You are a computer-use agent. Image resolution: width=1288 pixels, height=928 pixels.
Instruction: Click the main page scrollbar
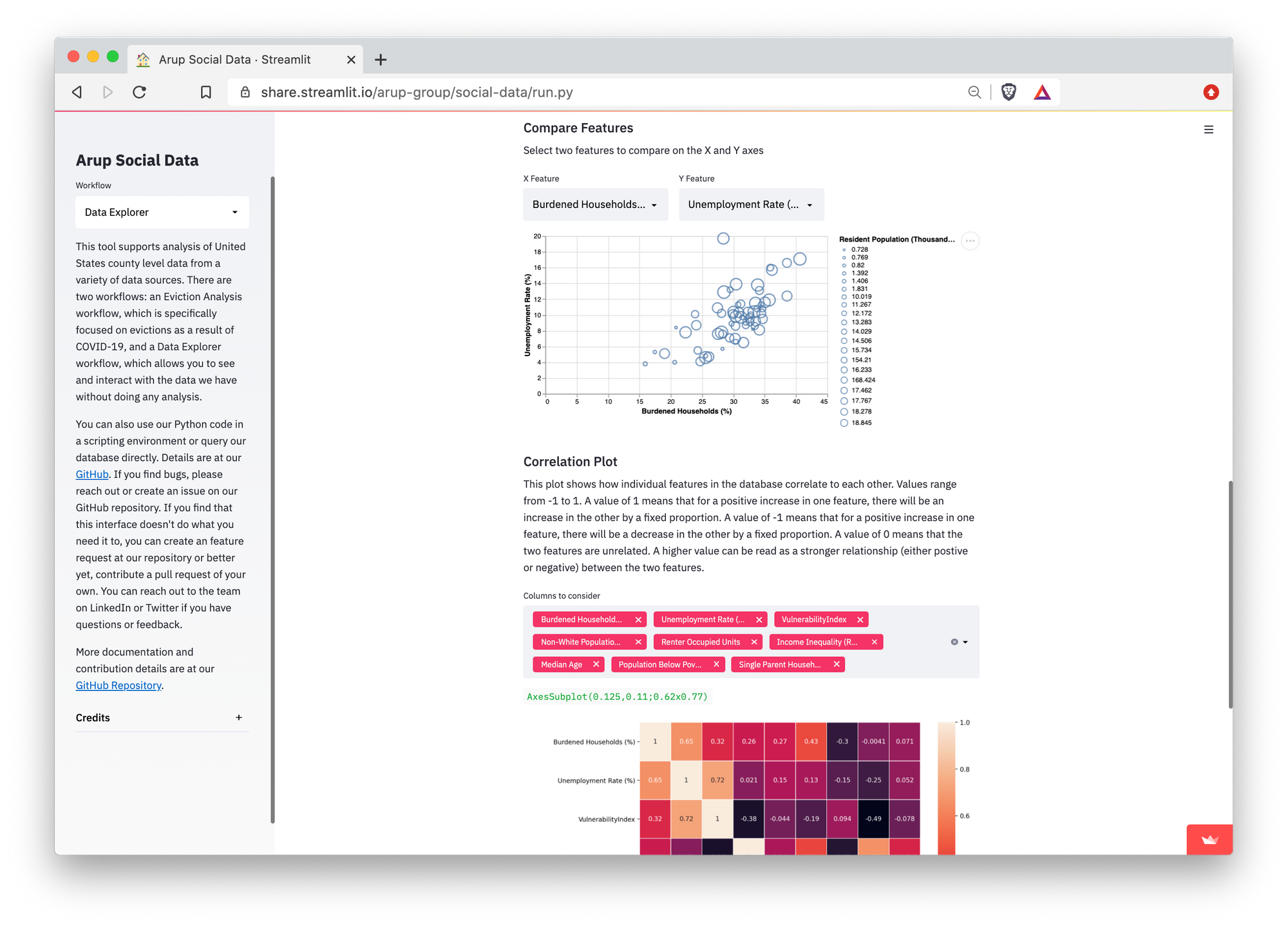click(1230, 594)
